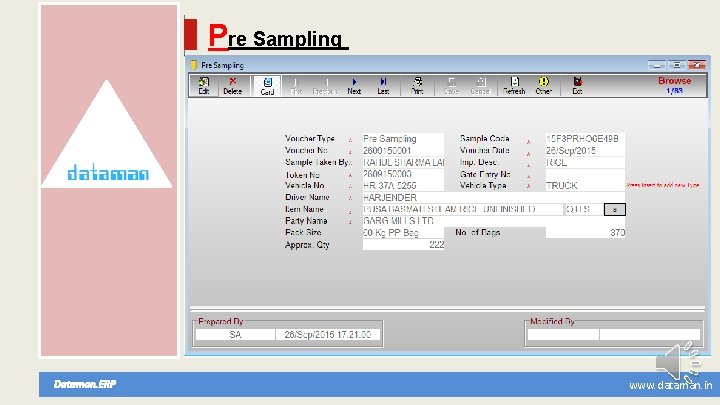Image resolution: width=720 pixels, height=405 pixels.
Task: Click the Browse 1/83 record indicator
Action: (675, 85)
